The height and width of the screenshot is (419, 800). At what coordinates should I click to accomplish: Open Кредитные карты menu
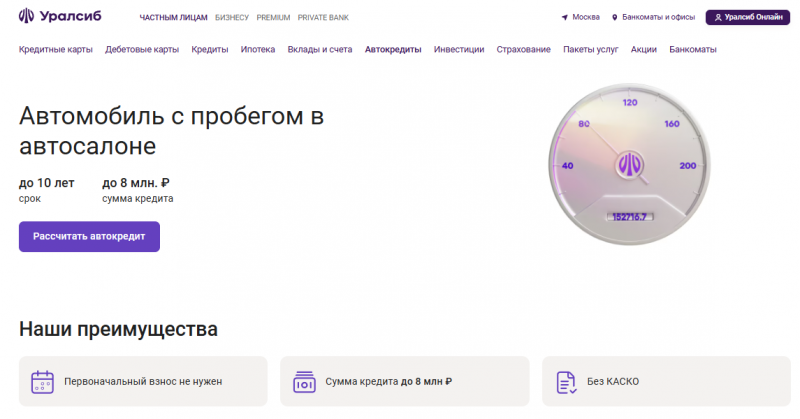(56, 50)
